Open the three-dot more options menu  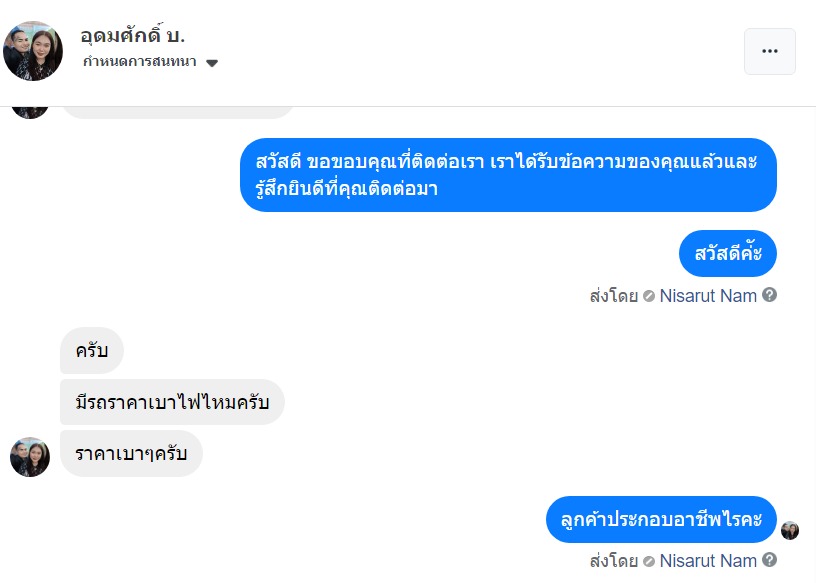click(x=769, y=51)
